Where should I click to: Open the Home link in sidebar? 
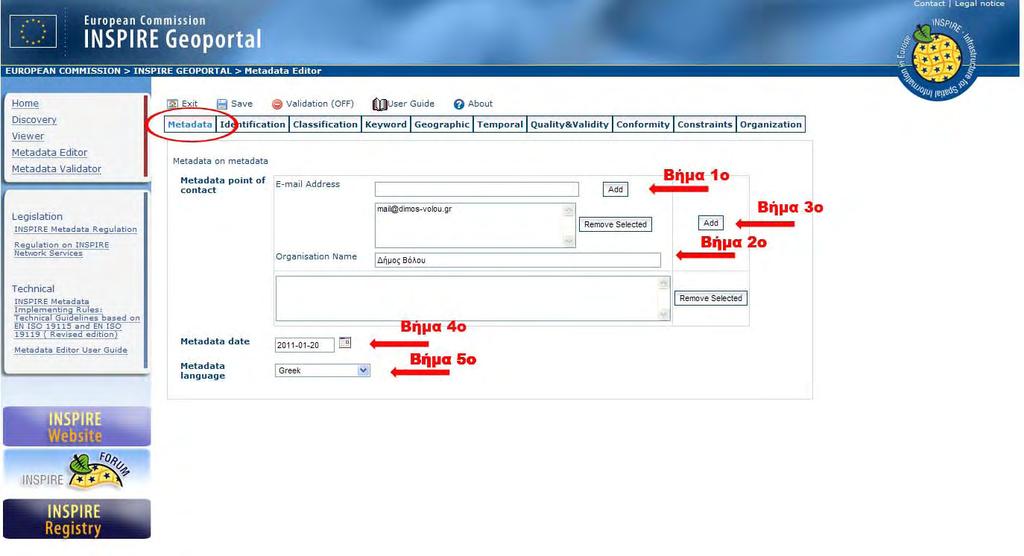pos(25,103)
